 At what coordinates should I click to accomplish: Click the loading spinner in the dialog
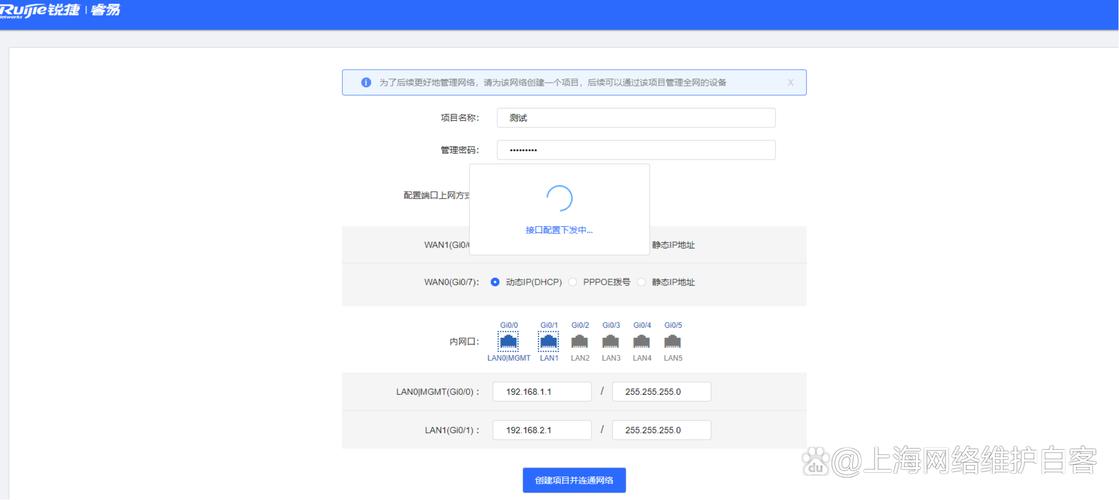[x=559, y=198]
